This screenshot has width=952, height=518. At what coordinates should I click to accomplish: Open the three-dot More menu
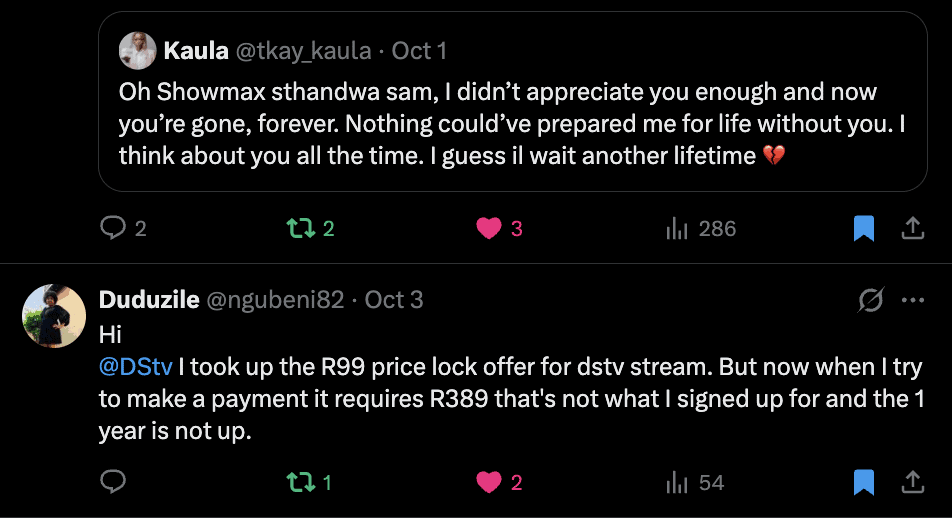(913, 299)
